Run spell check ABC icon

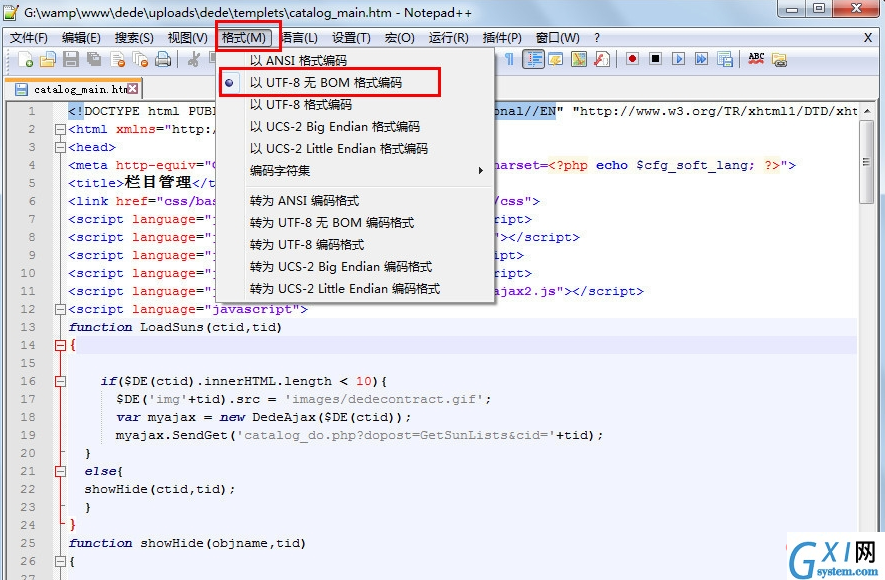[x=756, y=59]
